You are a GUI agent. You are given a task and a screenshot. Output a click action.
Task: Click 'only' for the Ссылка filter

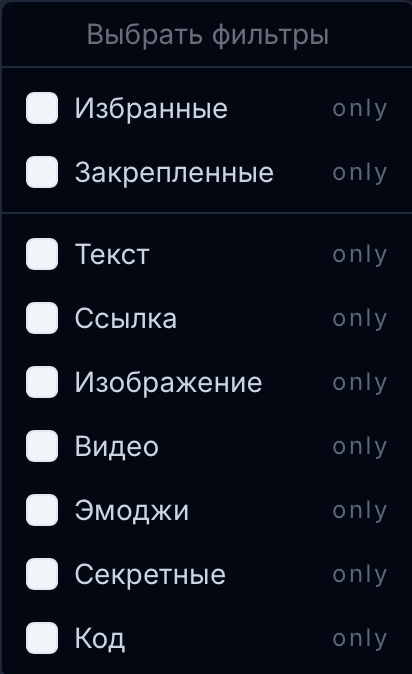(x=360, y=319)
